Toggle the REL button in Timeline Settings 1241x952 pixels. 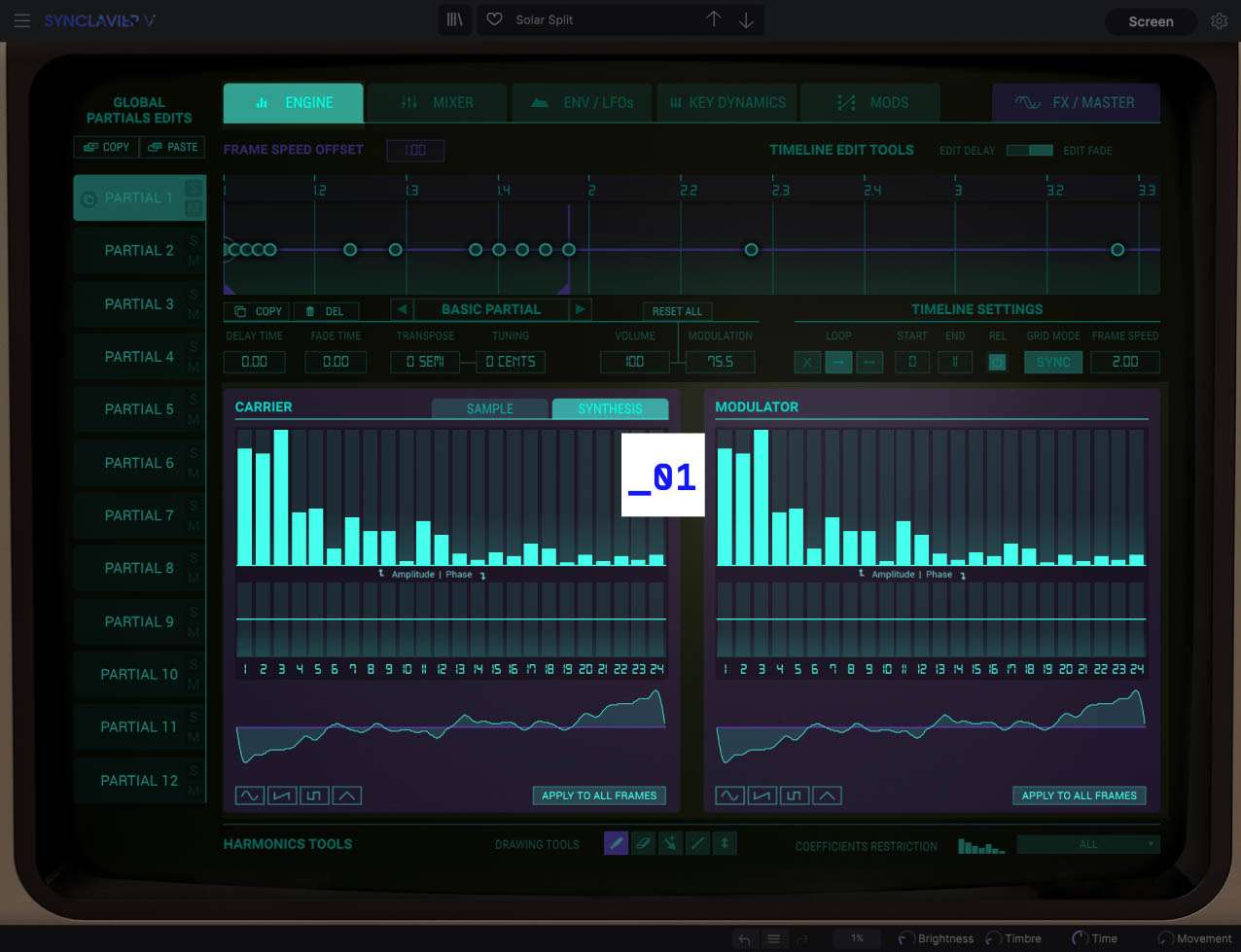(x=997, y=362)
